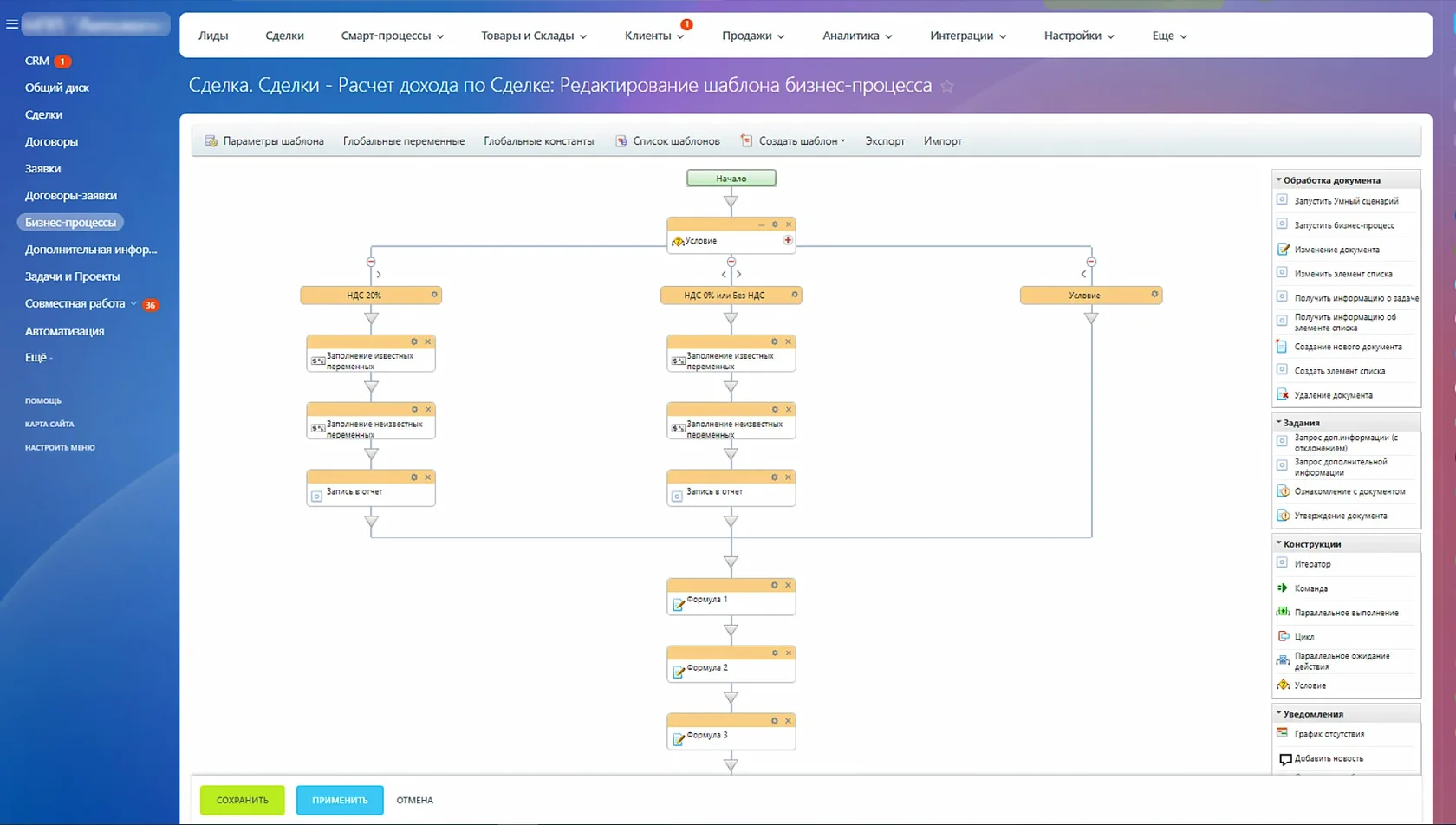This screenshot has width=1456, height=825.
Task: Click Импорт in the template toolbar
Action: coord(943,141)
